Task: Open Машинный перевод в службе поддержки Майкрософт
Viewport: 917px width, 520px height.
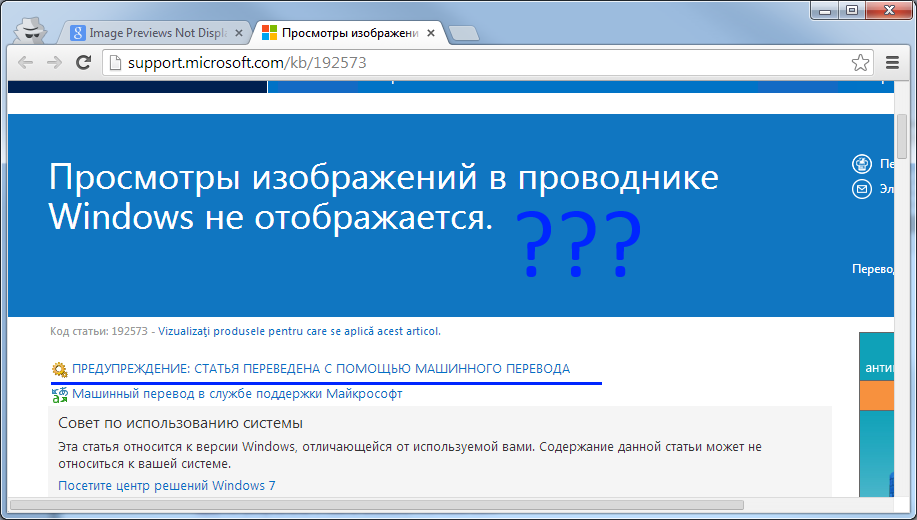Action: click(x=237, y=394)
